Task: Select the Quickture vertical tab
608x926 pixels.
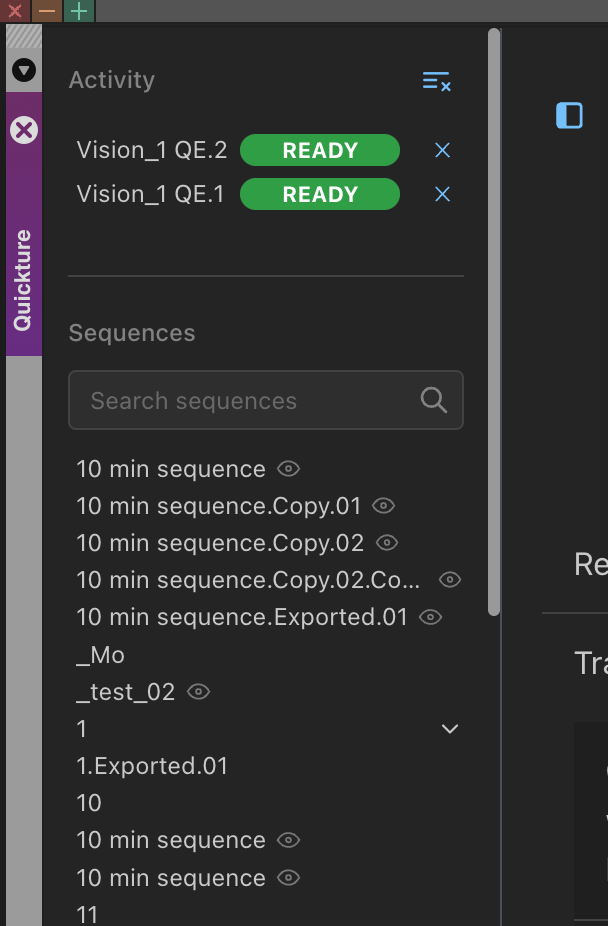Action: pos(23,279)
